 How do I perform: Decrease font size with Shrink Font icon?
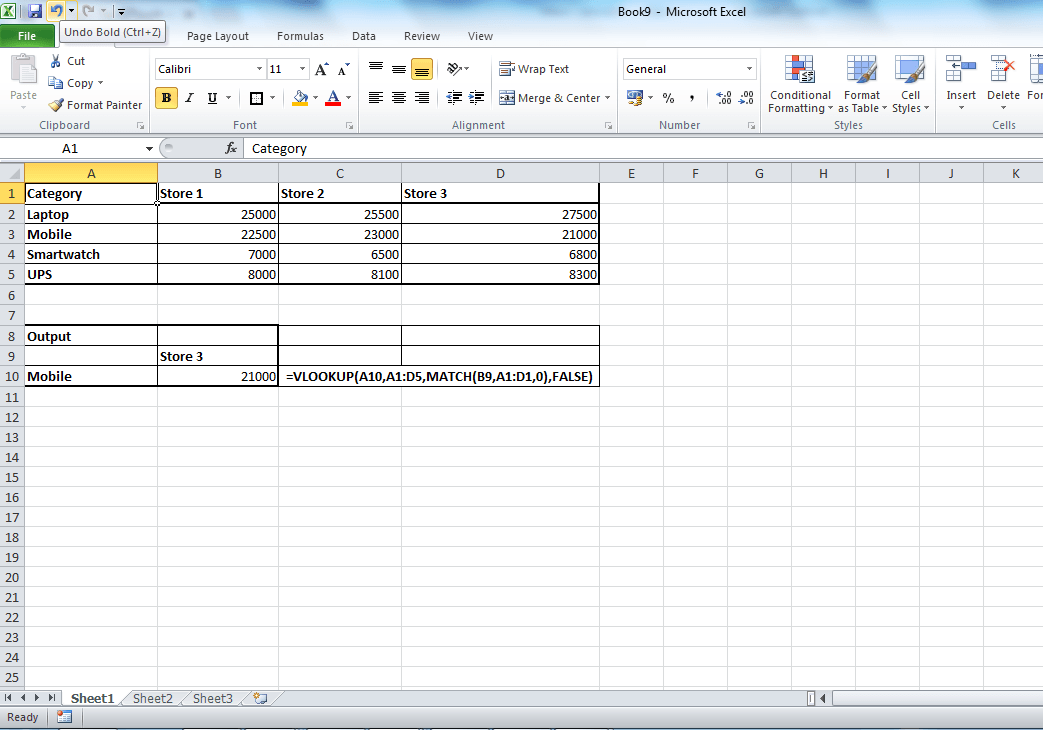coord(343,69)
